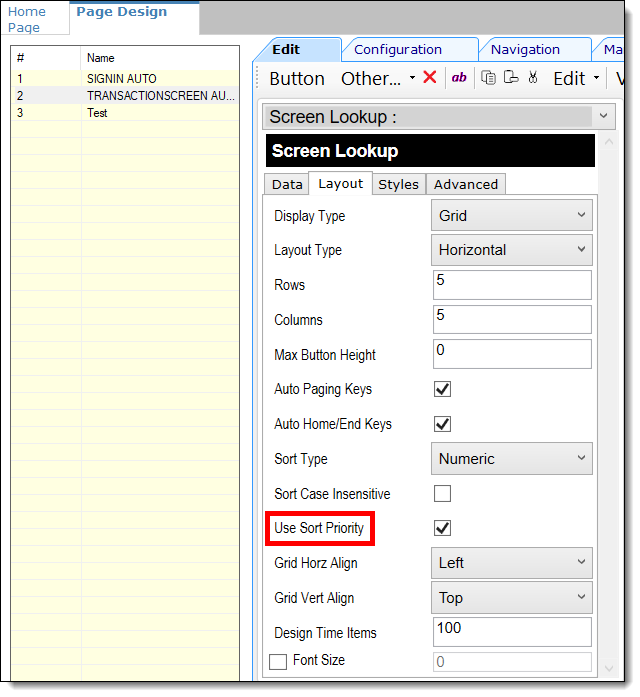Uncheck the Use Sort Priority checkbox
Viewport: 640px width, 697px height.
point(442,528)
